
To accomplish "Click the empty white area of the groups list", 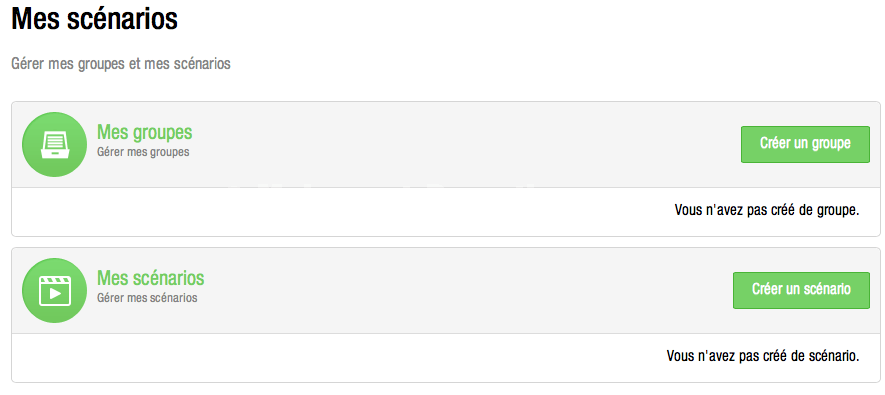I will click(x=339, y=212).
